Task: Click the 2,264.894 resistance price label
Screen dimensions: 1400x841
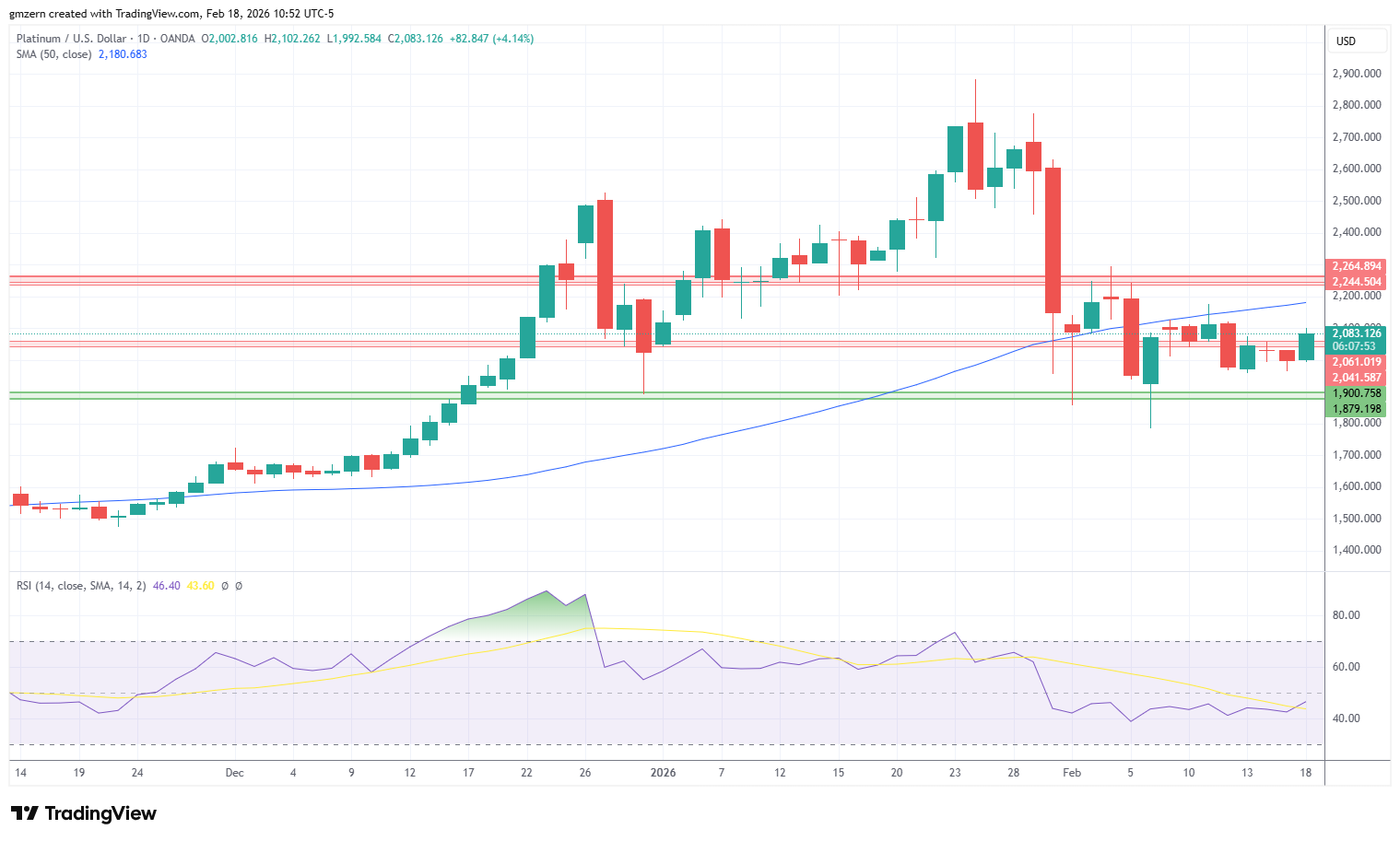Action: pos(1357,266)
